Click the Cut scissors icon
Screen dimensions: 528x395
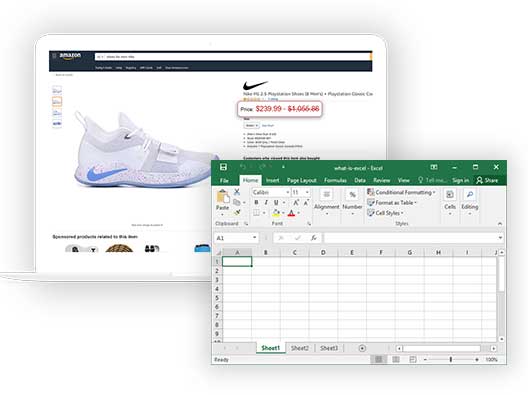coord(237,192)
